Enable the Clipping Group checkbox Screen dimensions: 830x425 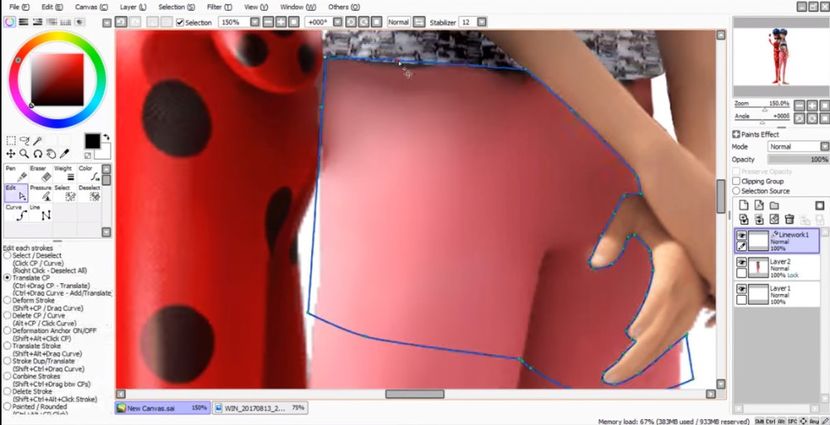(736, 181)
